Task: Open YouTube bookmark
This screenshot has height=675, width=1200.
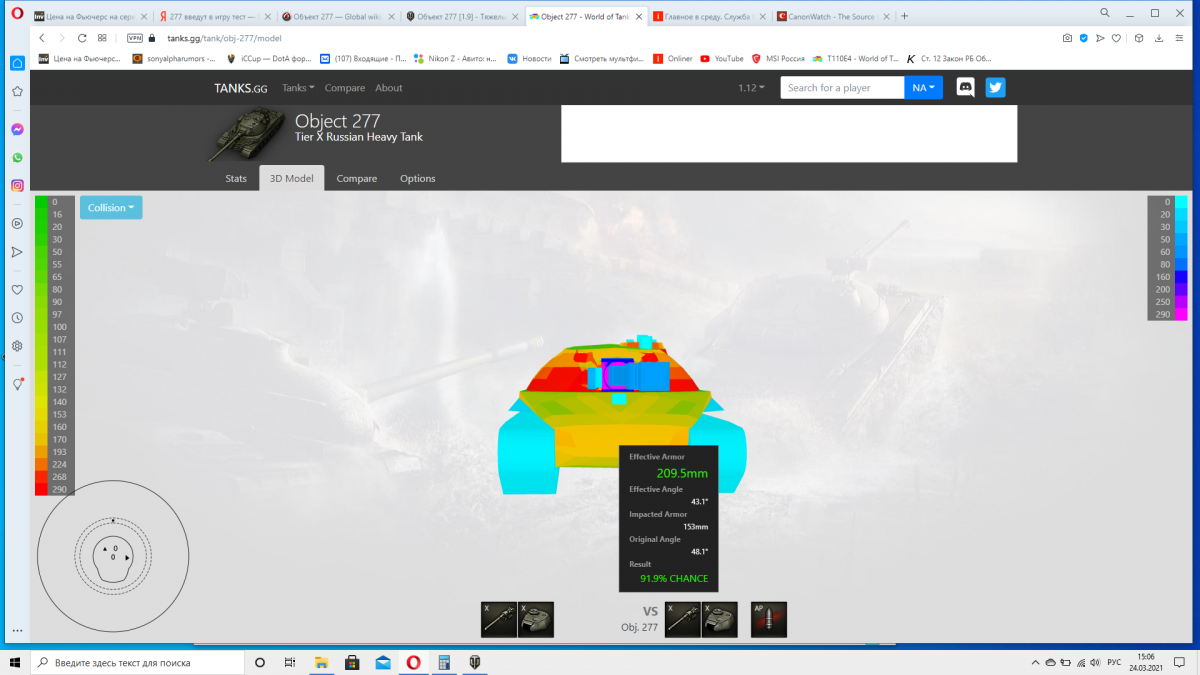Action: (722, 58)
